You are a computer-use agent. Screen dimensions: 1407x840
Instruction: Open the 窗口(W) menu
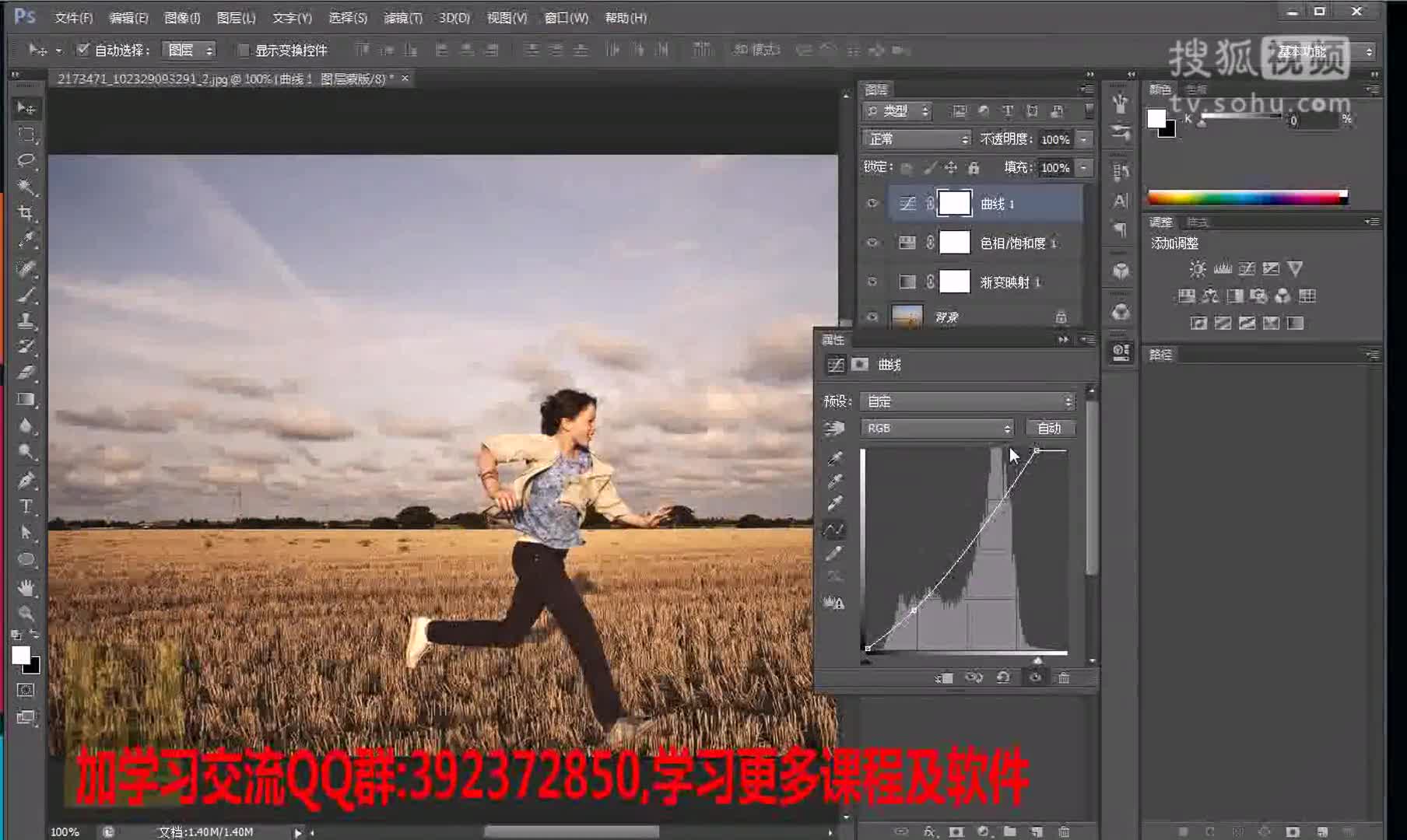click(x=567, y=18)
